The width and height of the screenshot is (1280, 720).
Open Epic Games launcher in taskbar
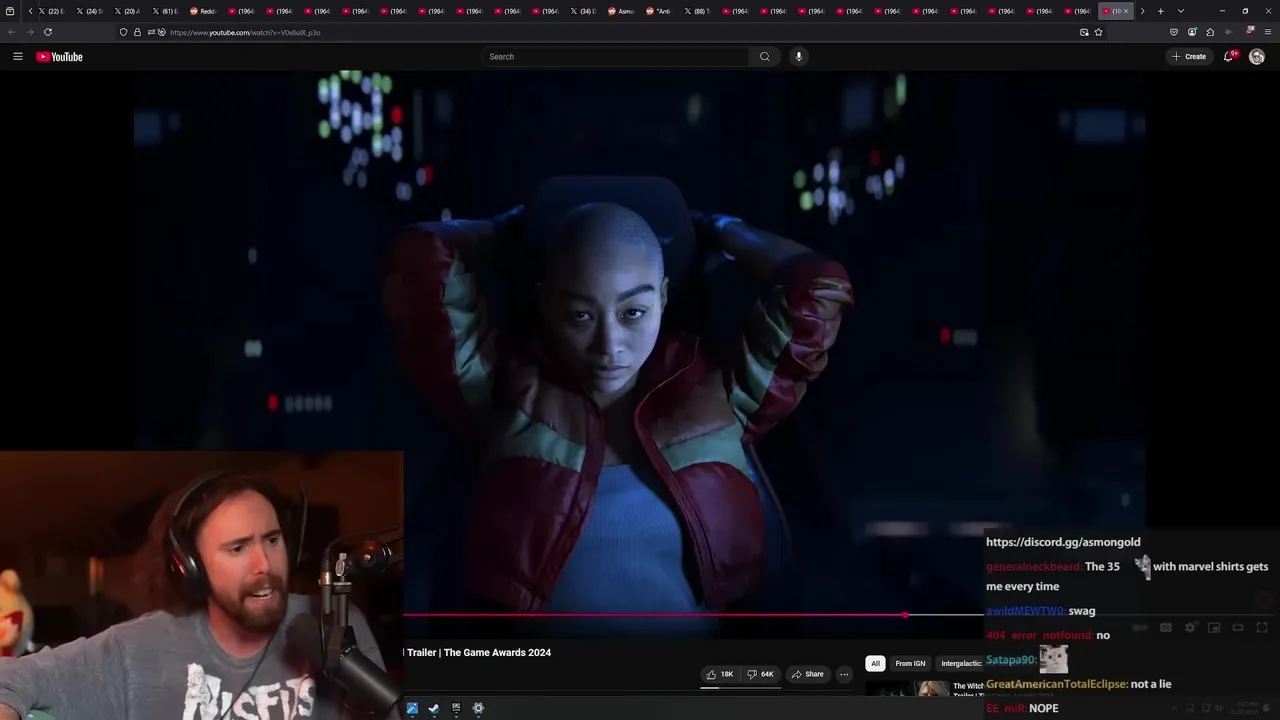[x=456, y=708]
